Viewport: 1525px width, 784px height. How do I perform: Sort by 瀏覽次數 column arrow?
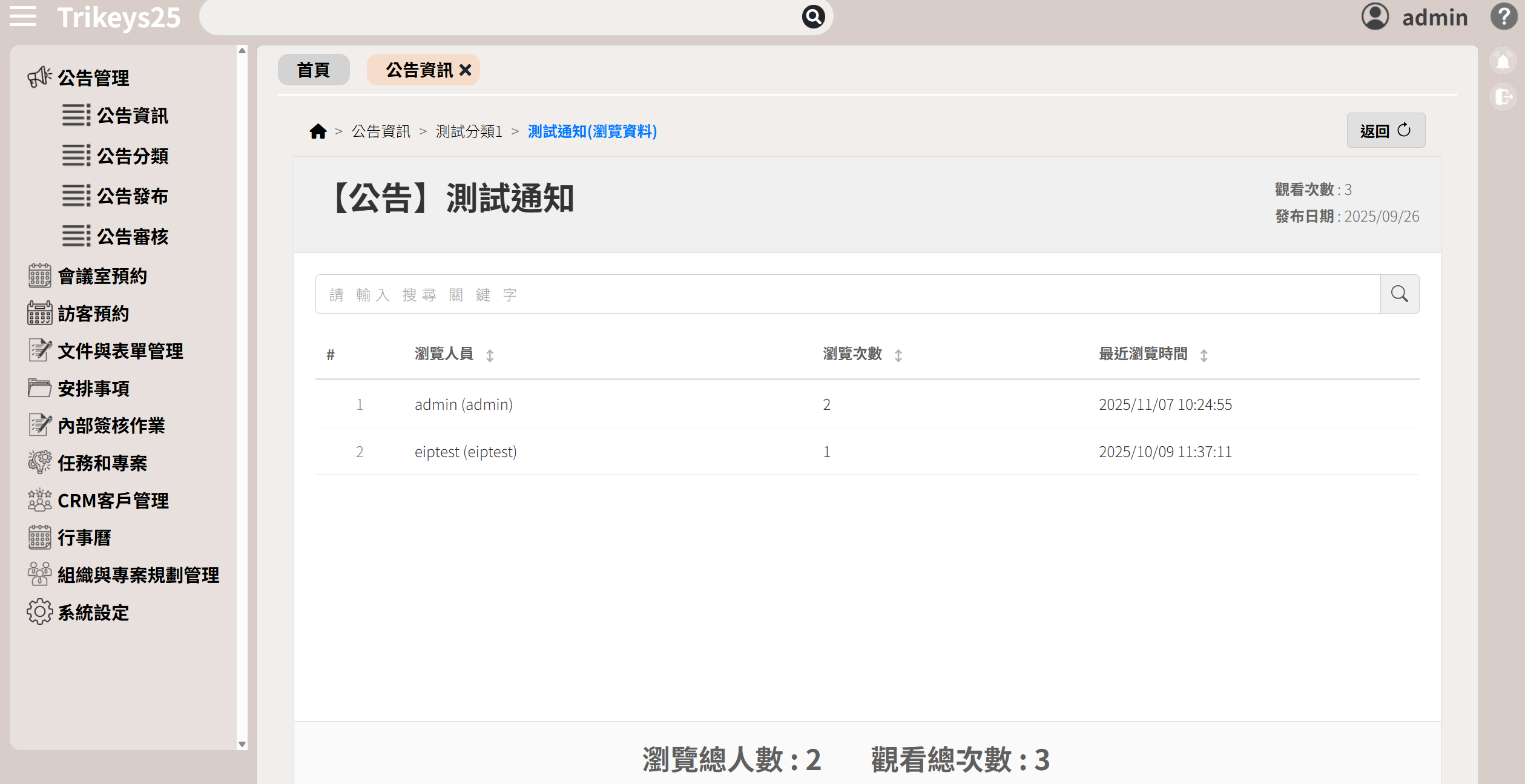898,355
